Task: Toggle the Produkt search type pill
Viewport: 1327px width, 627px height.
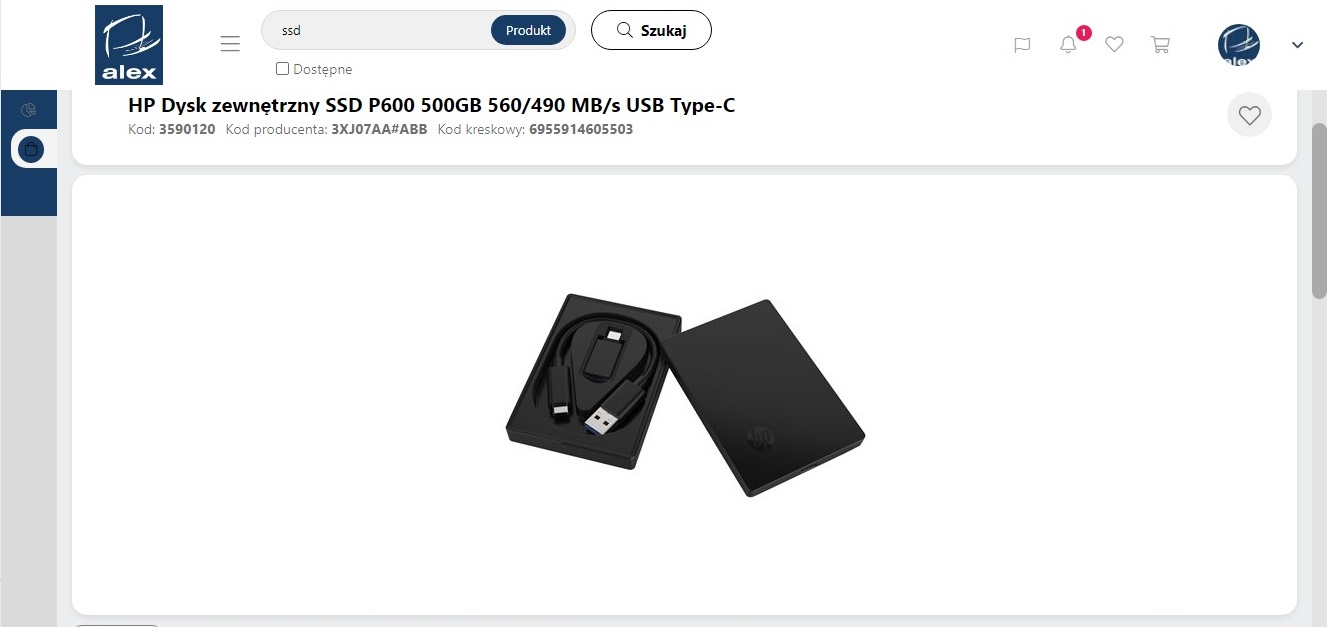Action: point(528,30)
